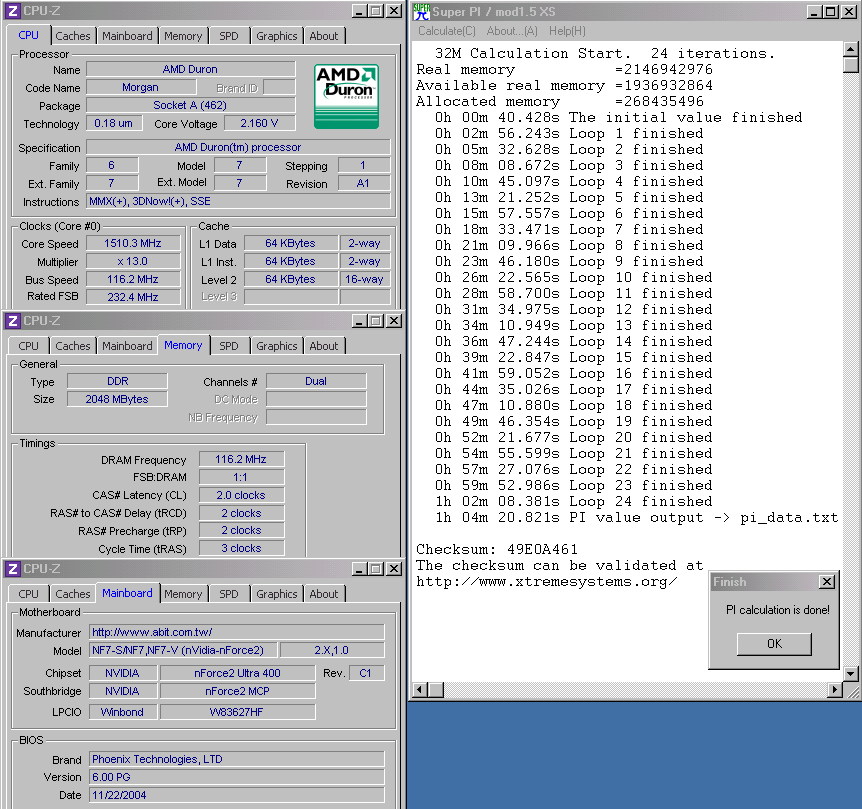The height and width of the screenshot is (809, 862).
Task: Maximize the Super PI window
Action: click(x=831, y=12)
